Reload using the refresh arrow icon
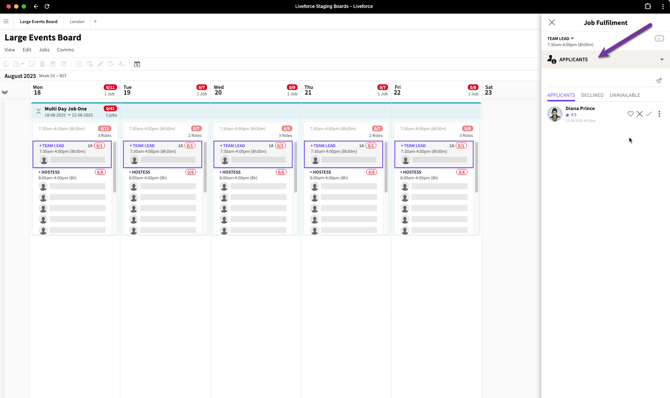Viewport: 670px width, 398px height. [47, 6]
